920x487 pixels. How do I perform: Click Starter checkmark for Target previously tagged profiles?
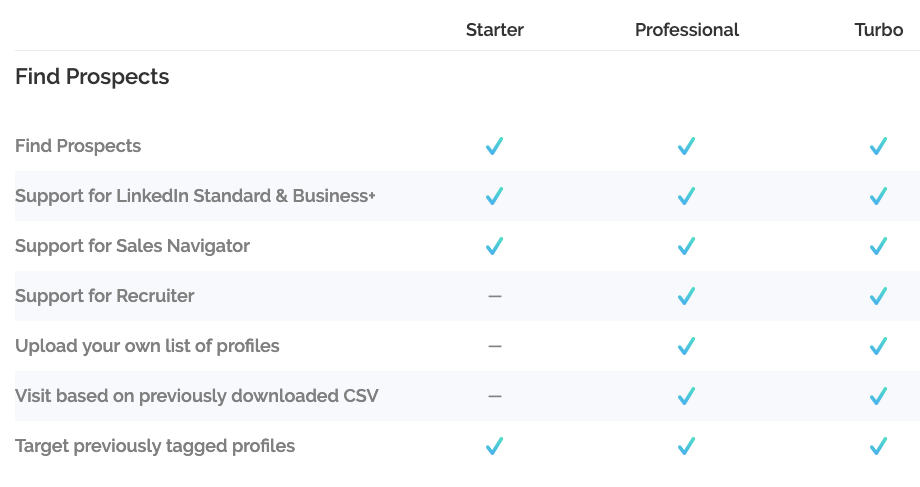point(495,446)
